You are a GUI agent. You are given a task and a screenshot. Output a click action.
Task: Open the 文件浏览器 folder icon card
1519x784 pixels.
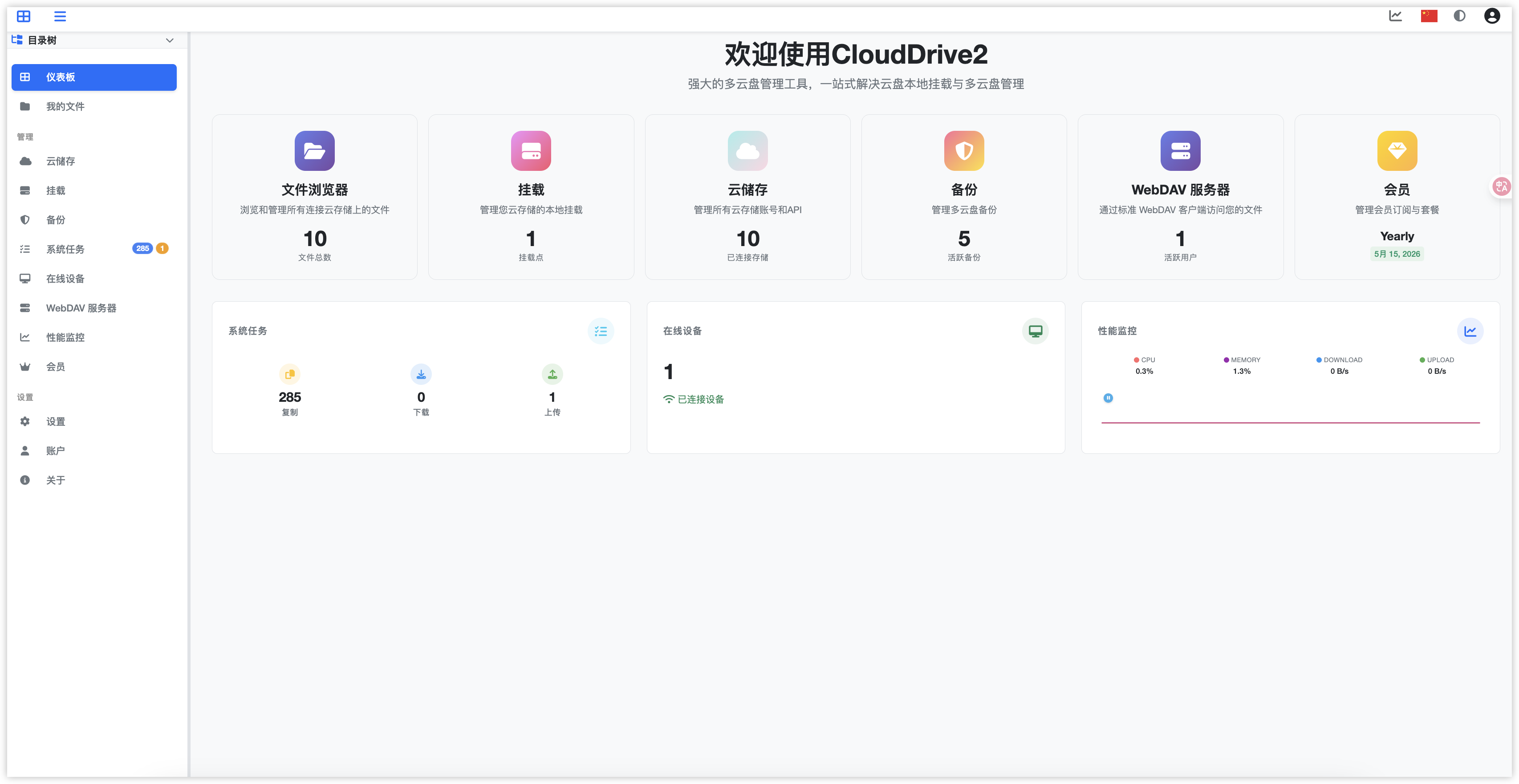(x=314, y=151)
